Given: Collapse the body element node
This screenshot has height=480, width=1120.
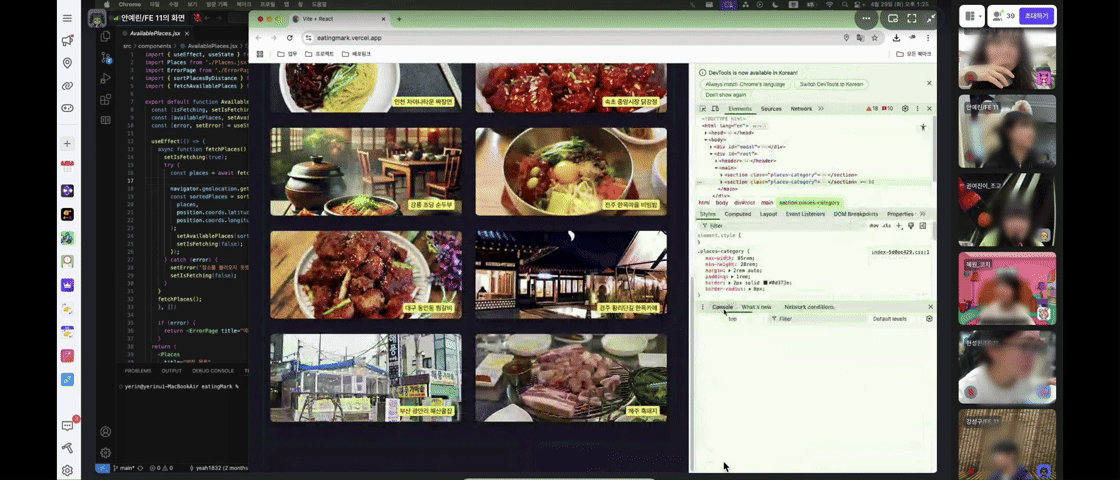Looking at the screenshot, I should point(706,139).
